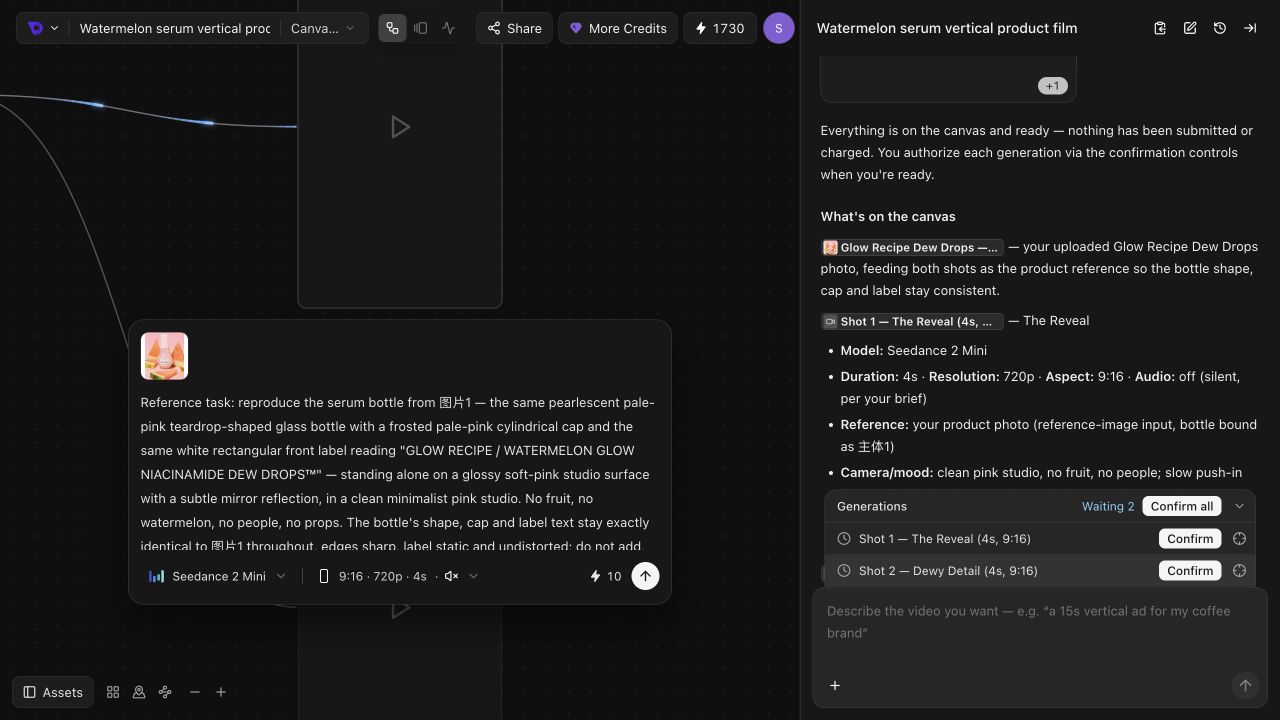Open More Credits

point(617,28)
